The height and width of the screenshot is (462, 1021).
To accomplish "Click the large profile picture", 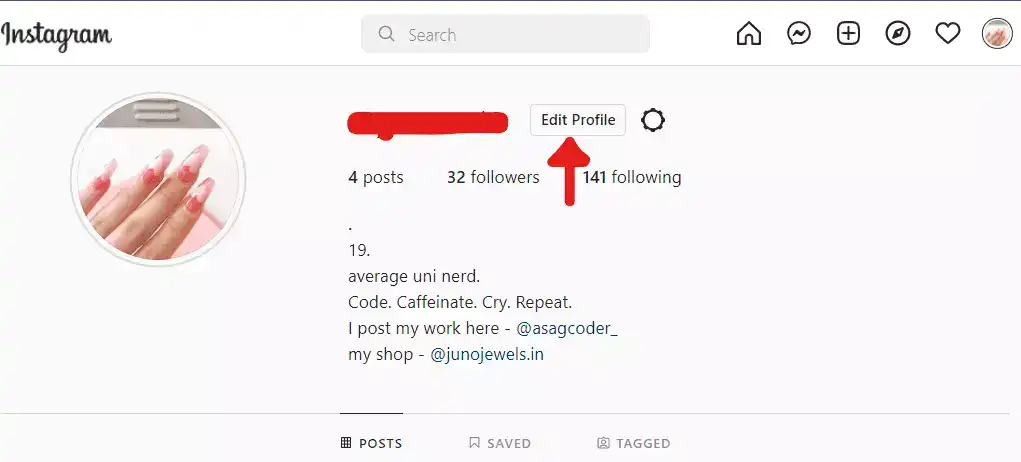I will click(x=158, y=179).
